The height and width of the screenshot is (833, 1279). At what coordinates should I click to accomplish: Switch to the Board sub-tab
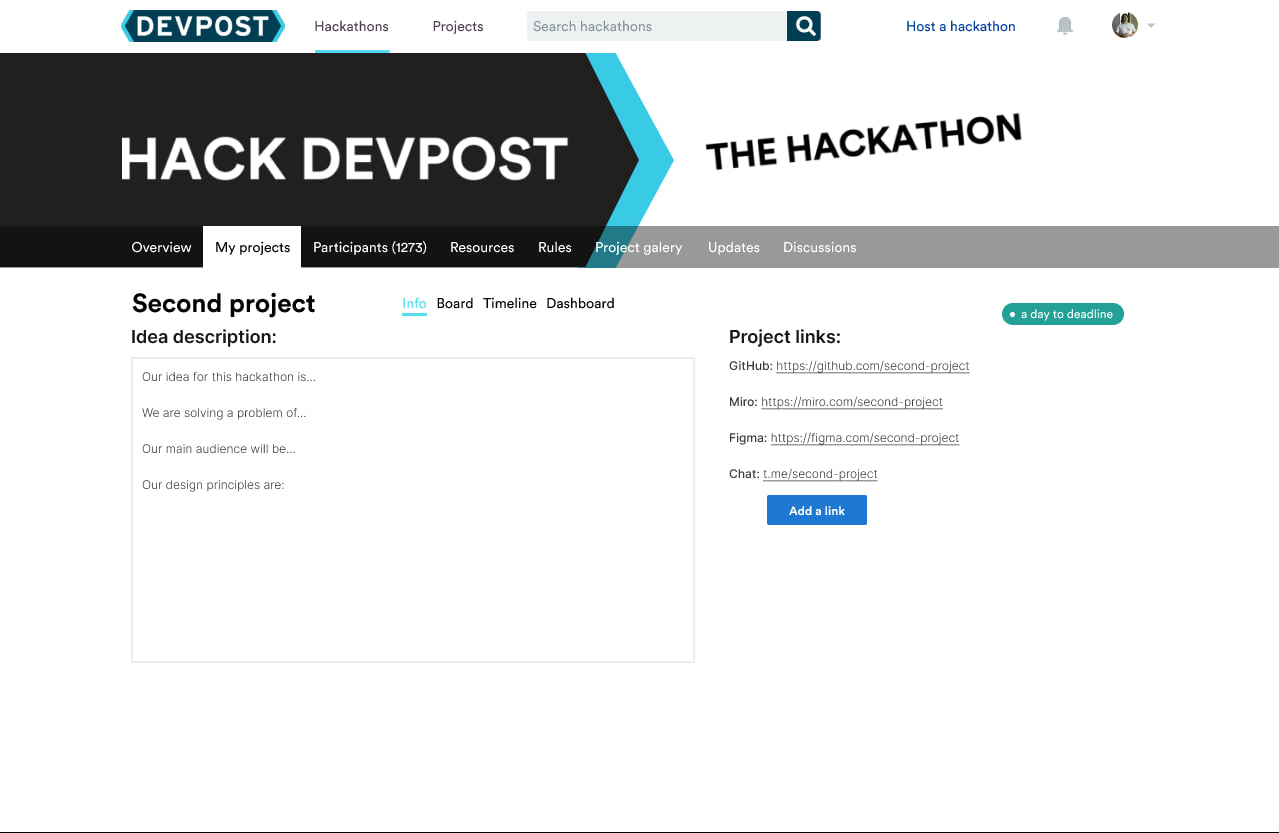(x=455, y=303)
